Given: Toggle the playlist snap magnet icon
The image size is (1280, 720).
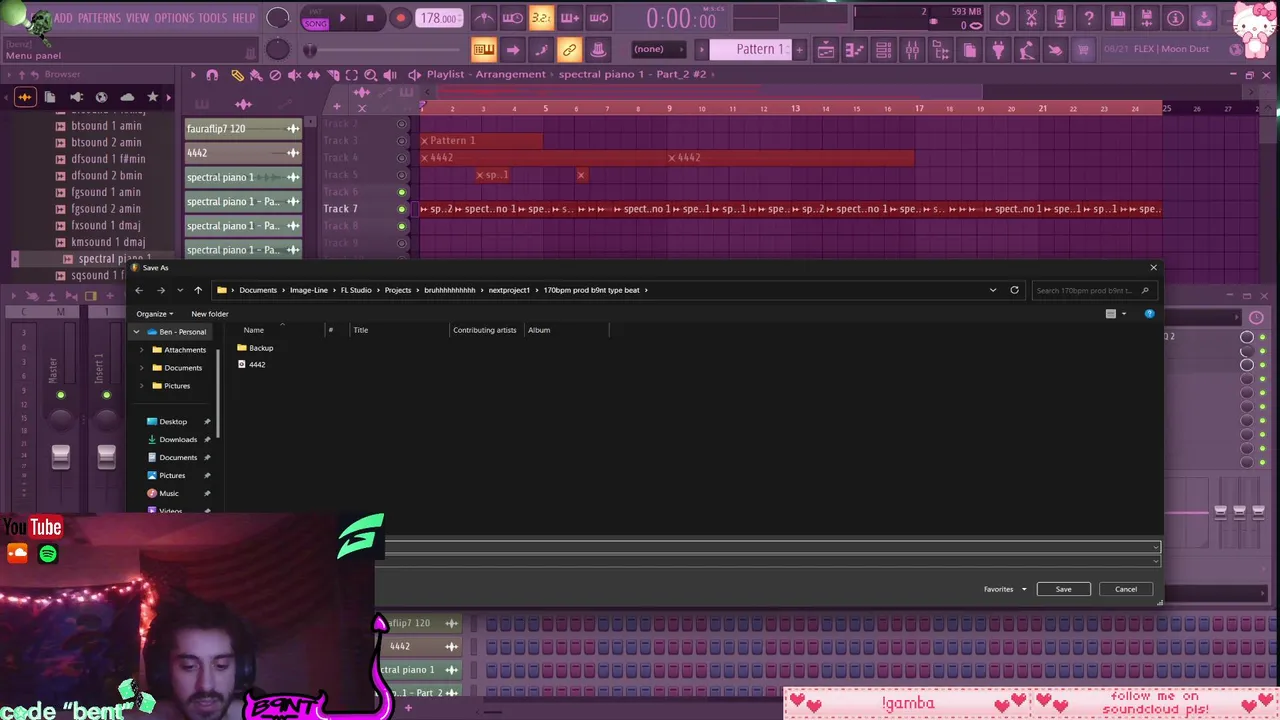Looking at the screenshot, I should click(x=212, y=75).
